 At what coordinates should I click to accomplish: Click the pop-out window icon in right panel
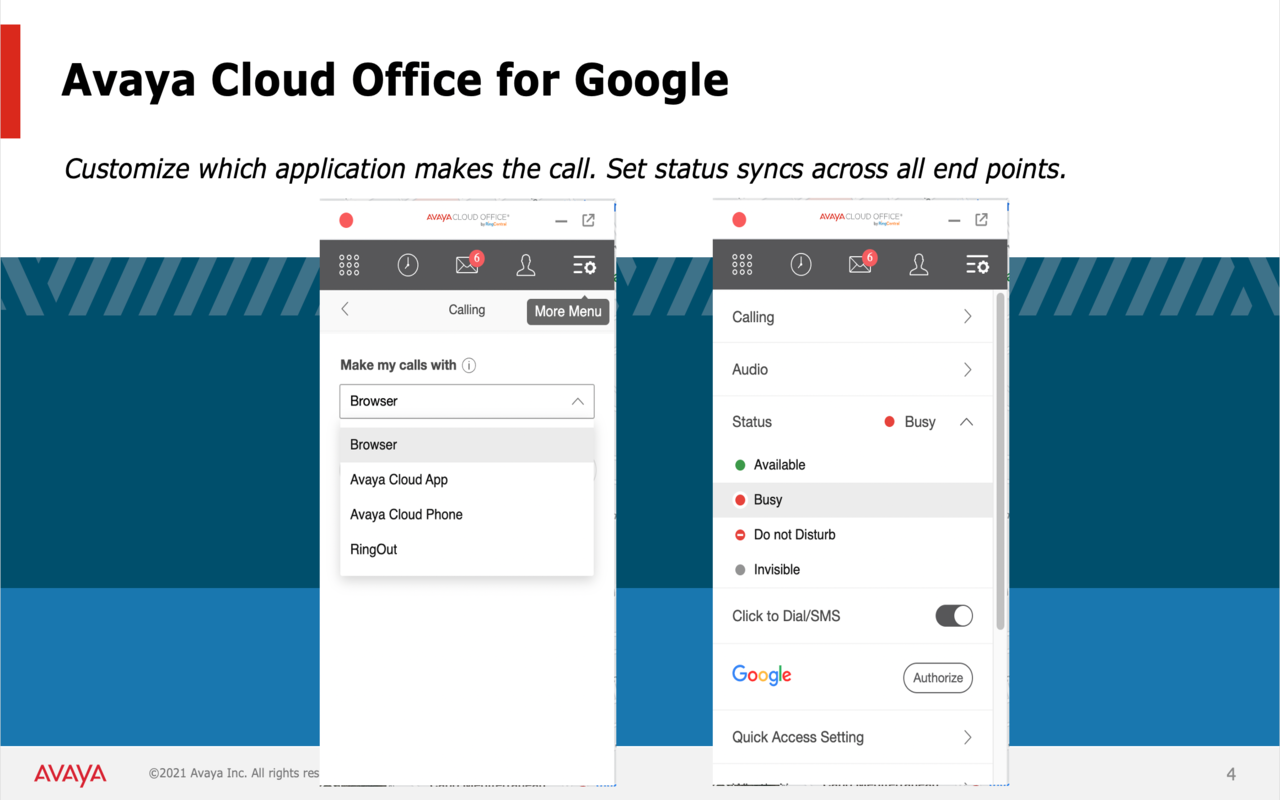[981, 220]
